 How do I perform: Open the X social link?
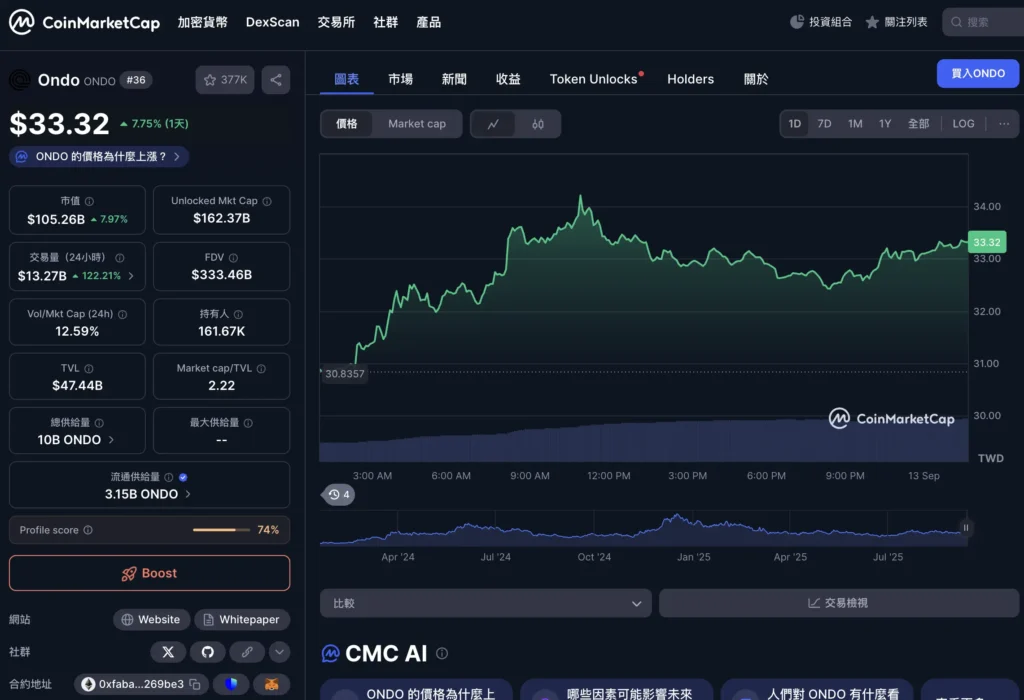click(x=168, y=652)
